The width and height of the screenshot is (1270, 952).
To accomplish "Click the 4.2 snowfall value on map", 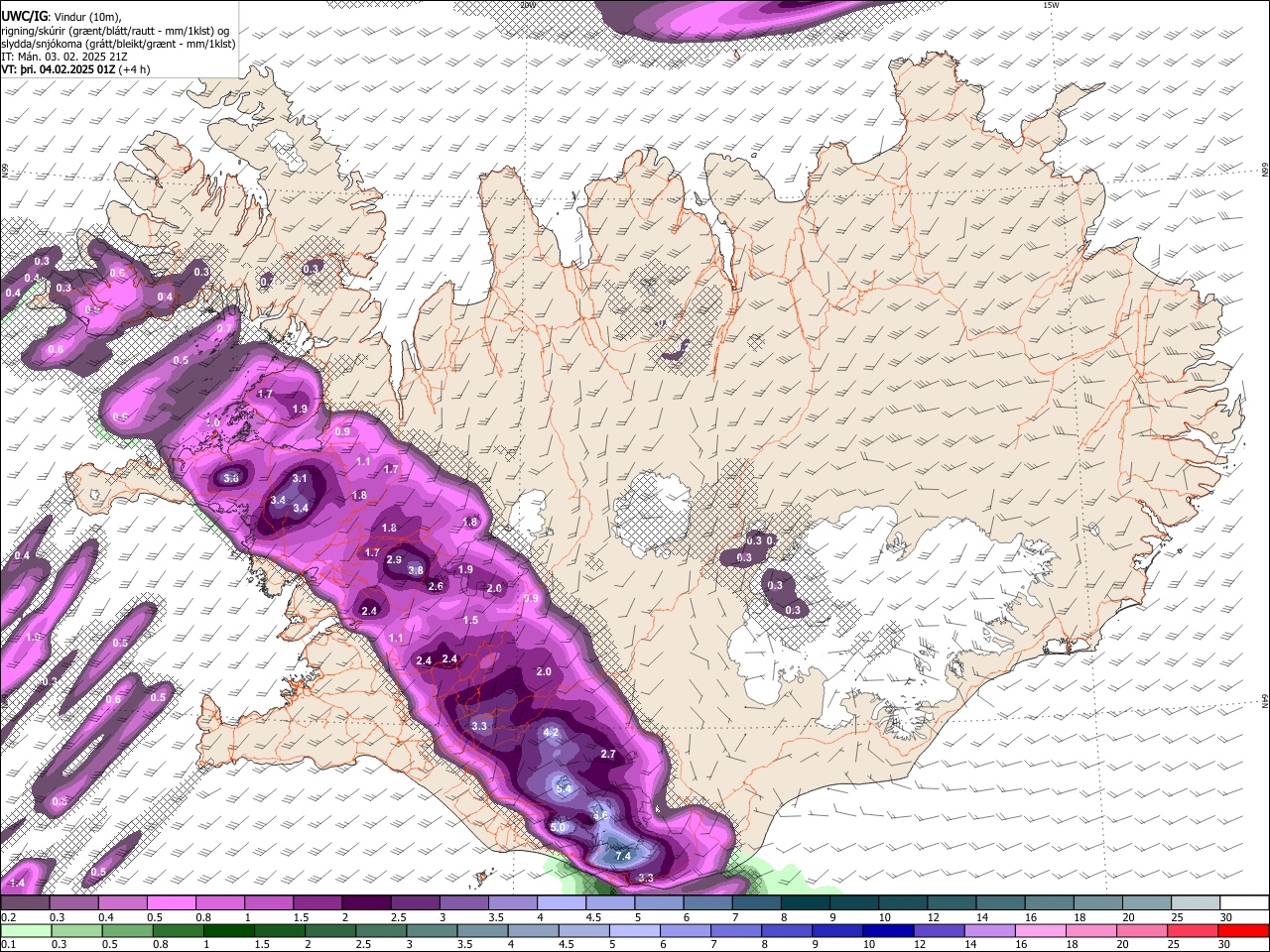I will [x=553, y=733].
